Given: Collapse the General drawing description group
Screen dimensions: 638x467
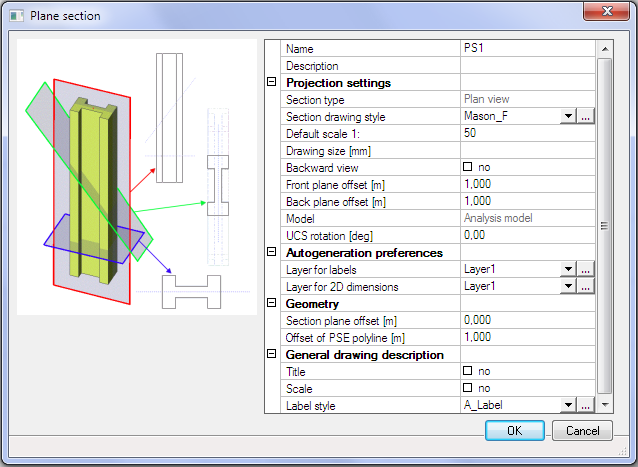Looking at the screenshot, I should [x=272, y=355].
